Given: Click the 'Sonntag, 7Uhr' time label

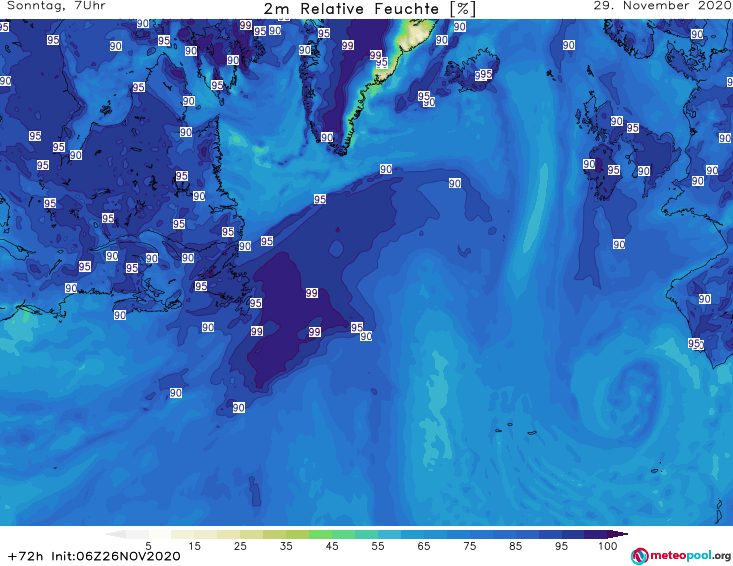Looking at the screenshot, I should (x=56, y=6).
